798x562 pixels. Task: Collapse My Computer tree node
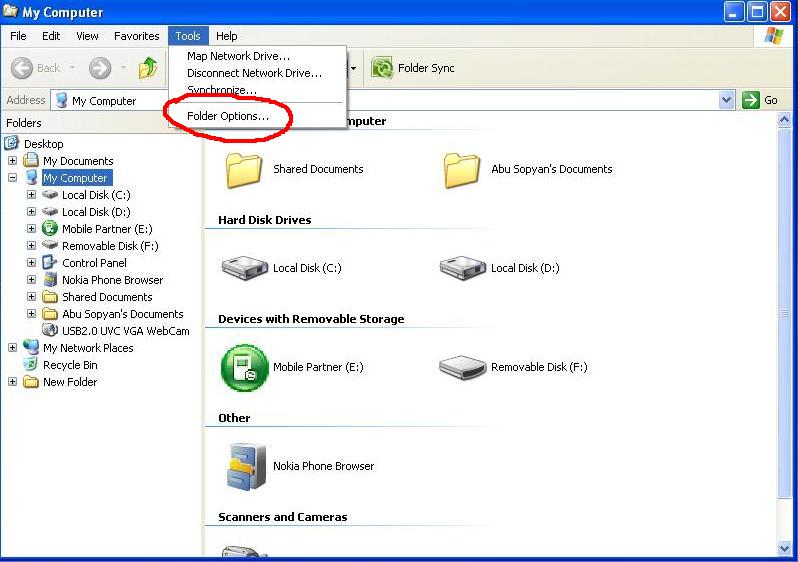13,178
